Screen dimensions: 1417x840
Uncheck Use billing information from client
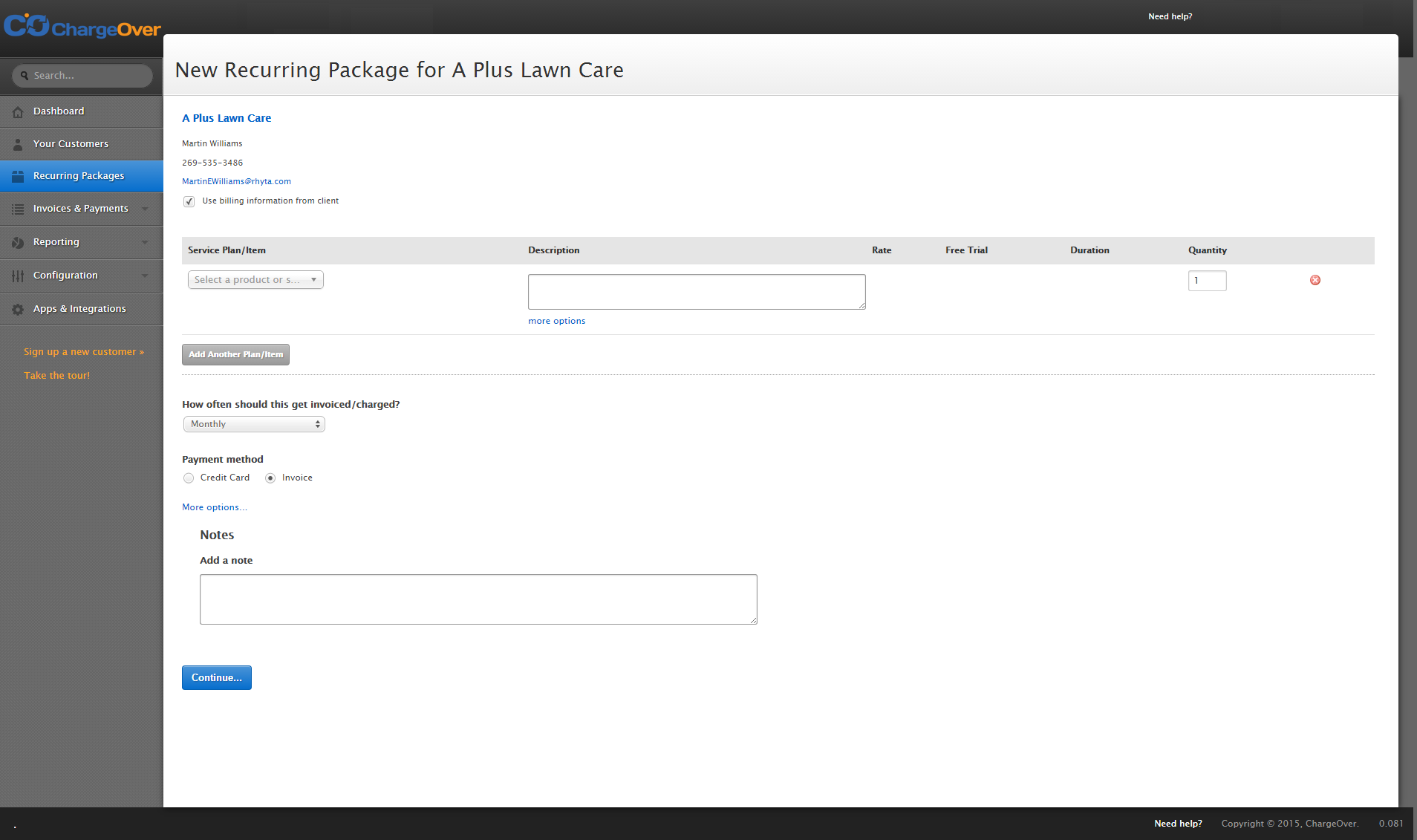point(189,201)
